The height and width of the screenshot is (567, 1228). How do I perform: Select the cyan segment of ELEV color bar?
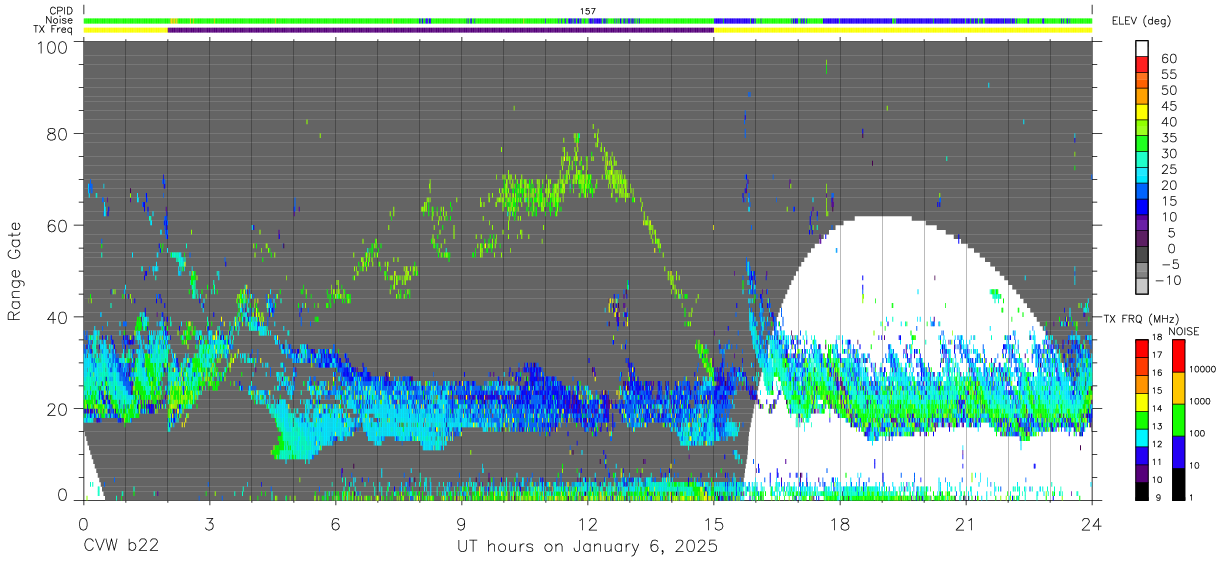click(1142, 175)
